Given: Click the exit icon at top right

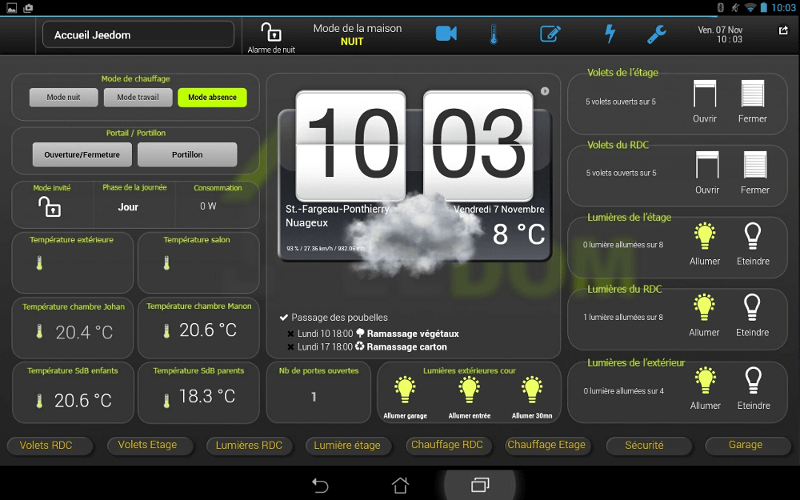Looking at the screenshot, I should (x=782, y=30).
